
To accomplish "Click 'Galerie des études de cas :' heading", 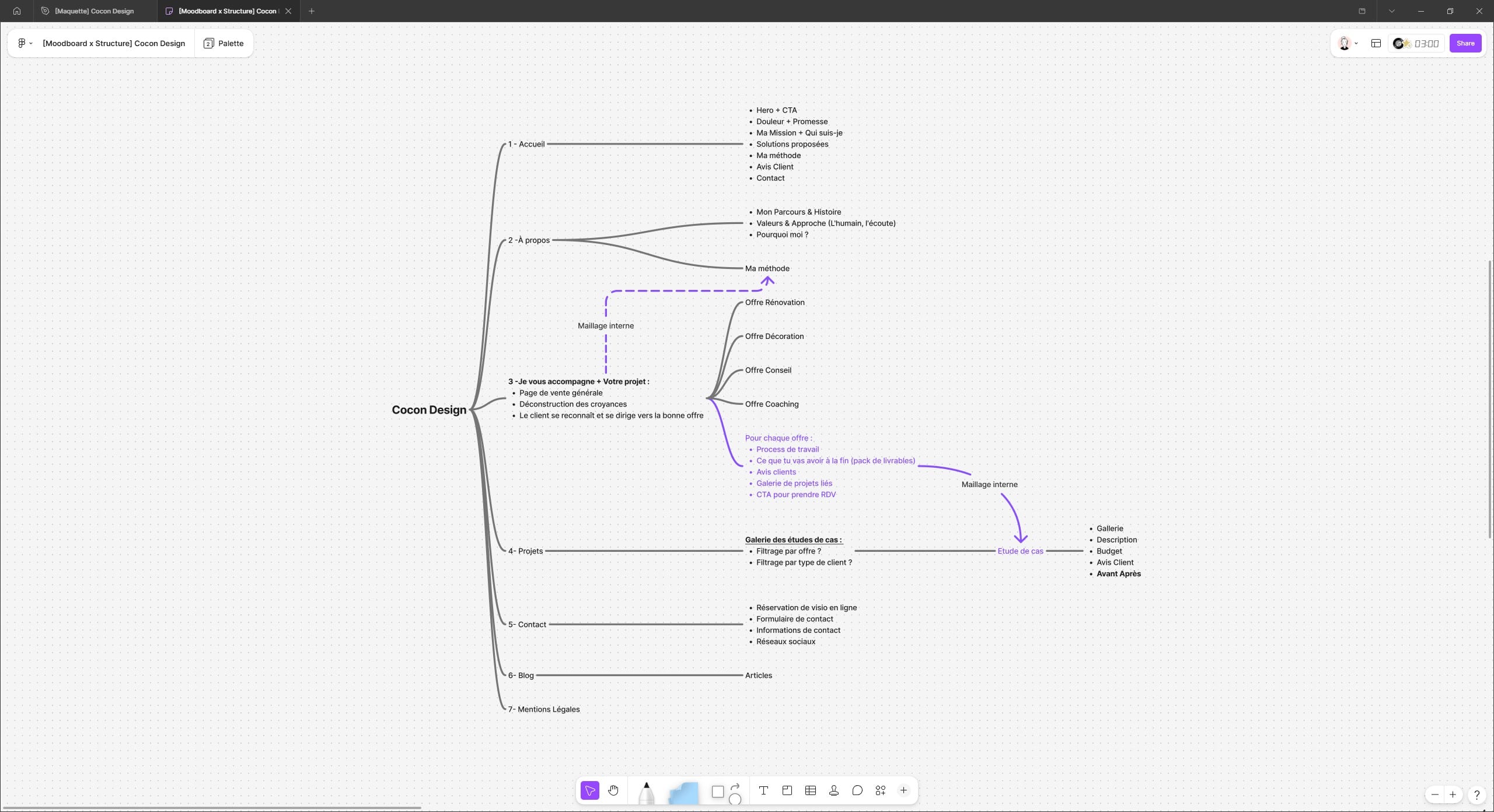I will point(793,540).
